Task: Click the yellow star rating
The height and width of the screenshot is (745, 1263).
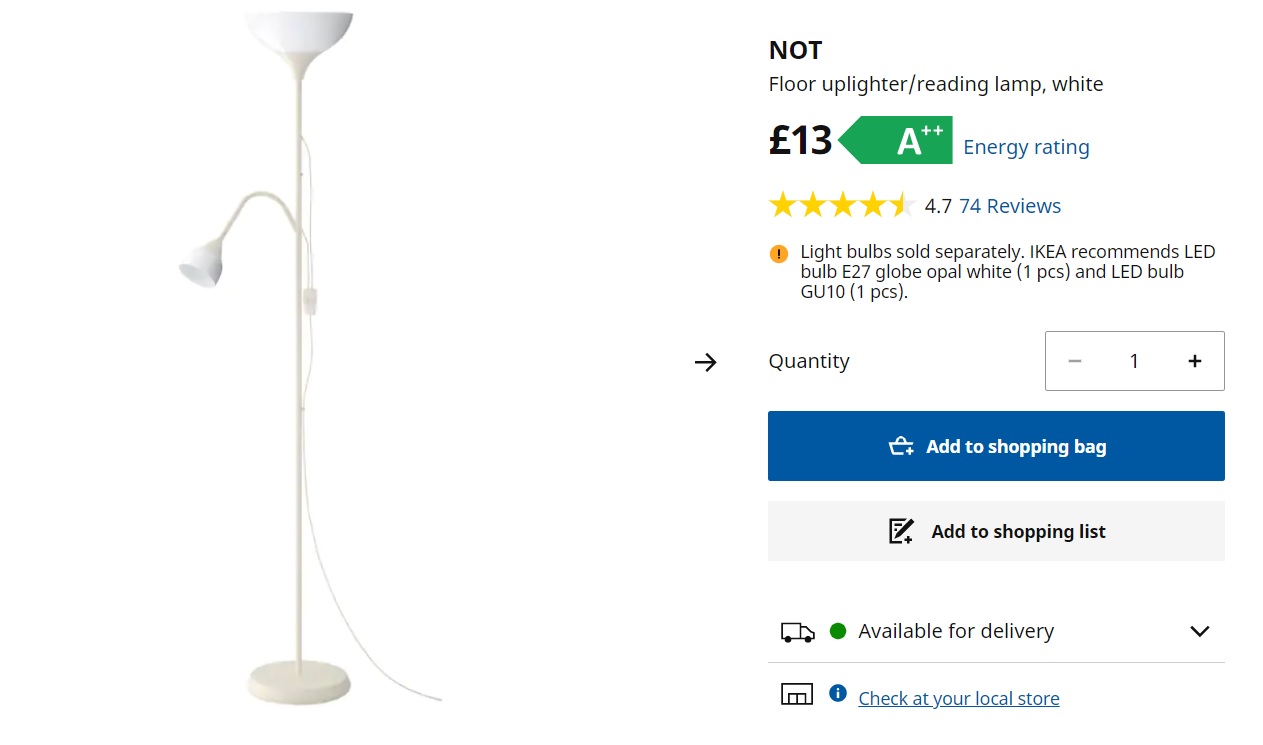Action: [x=842, y=206]
